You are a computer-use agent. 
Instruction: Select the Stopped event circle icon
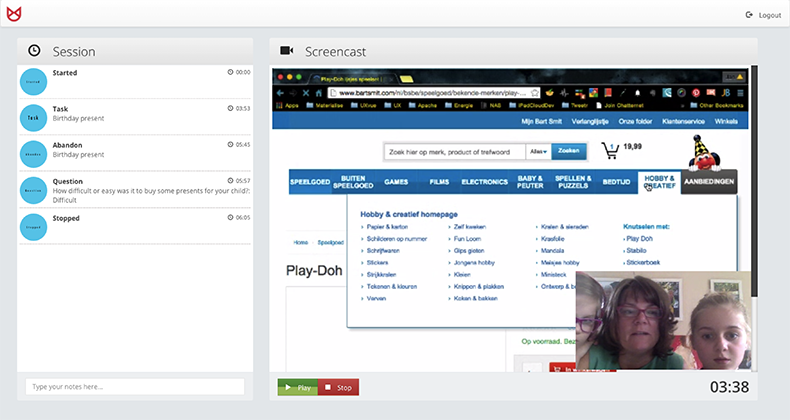(x=33, y=227)
